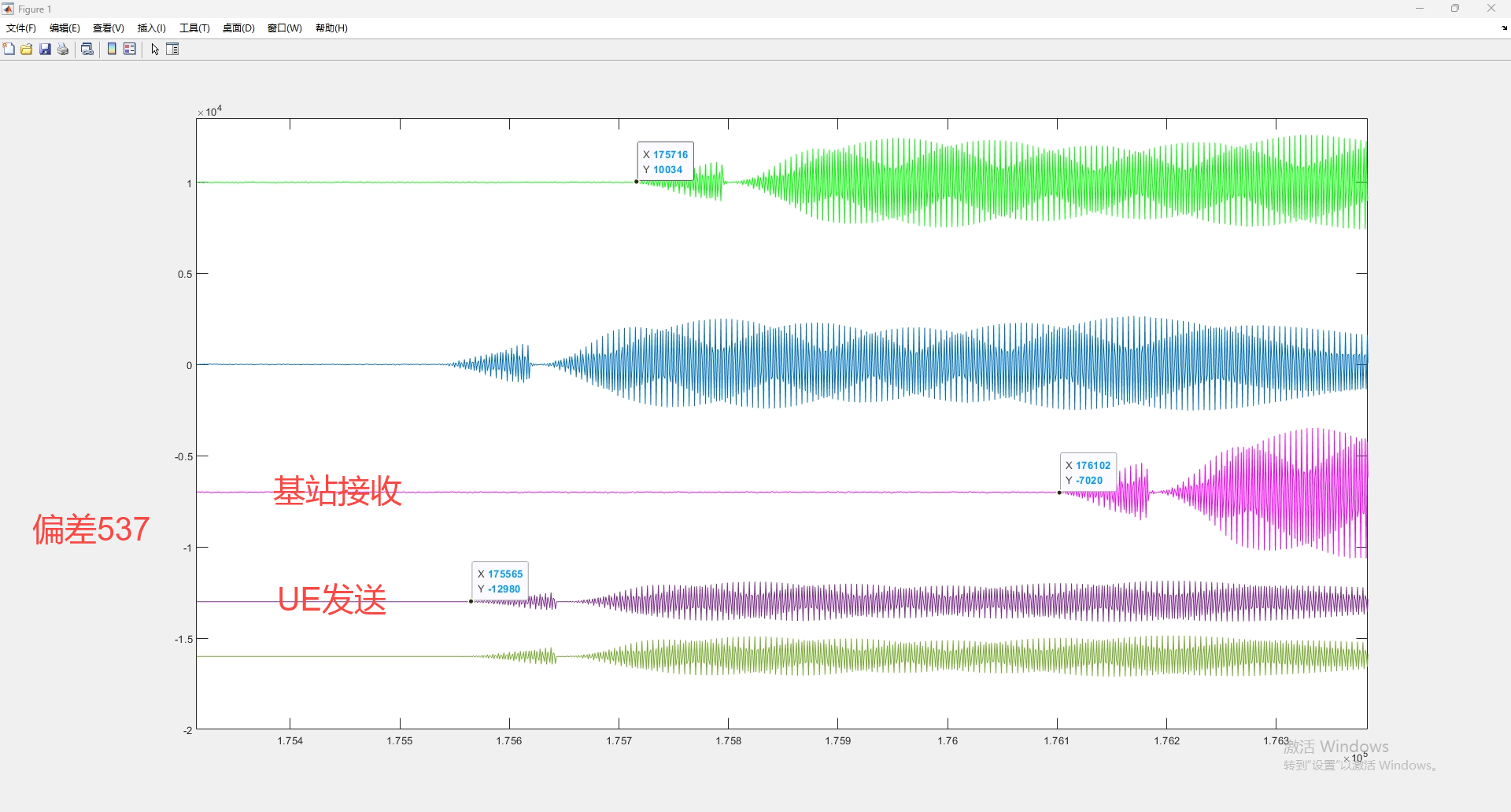Open the 编辑(E) menu
The width and height of the screenshot is (1511, 812).
[x=65, y=28]
